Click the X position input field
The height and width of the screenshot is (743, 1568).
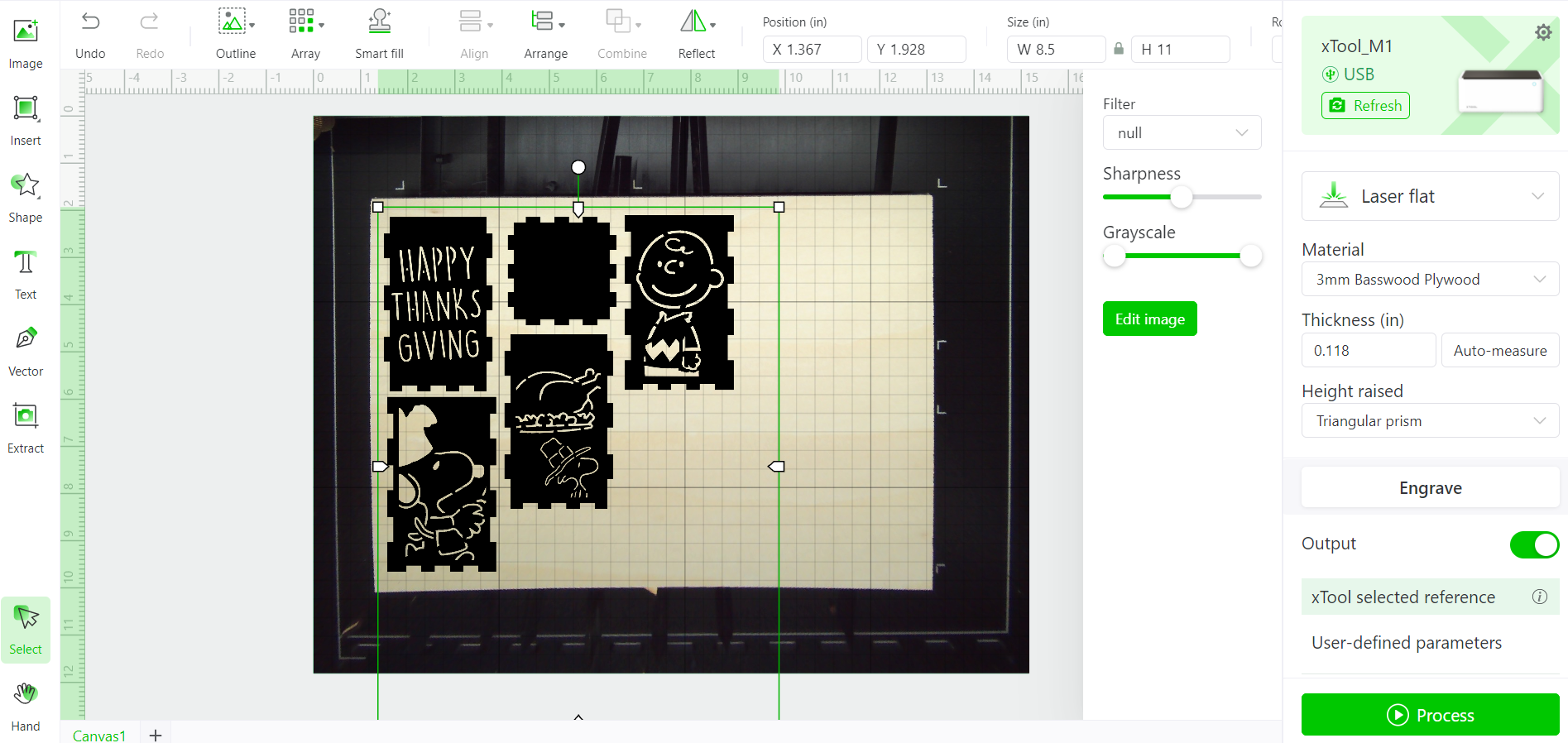pyautogui.click(x=812, y=49)
